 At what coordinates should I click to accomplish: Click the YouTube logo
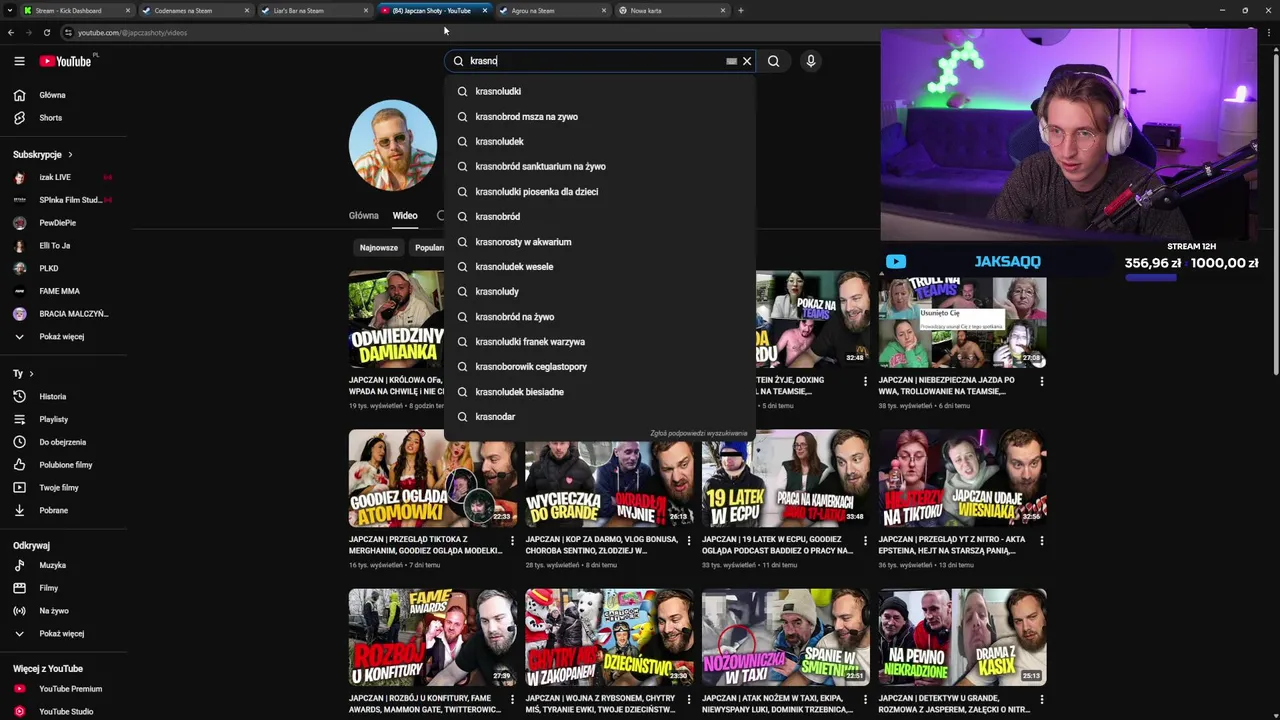(x=65, y=61)
